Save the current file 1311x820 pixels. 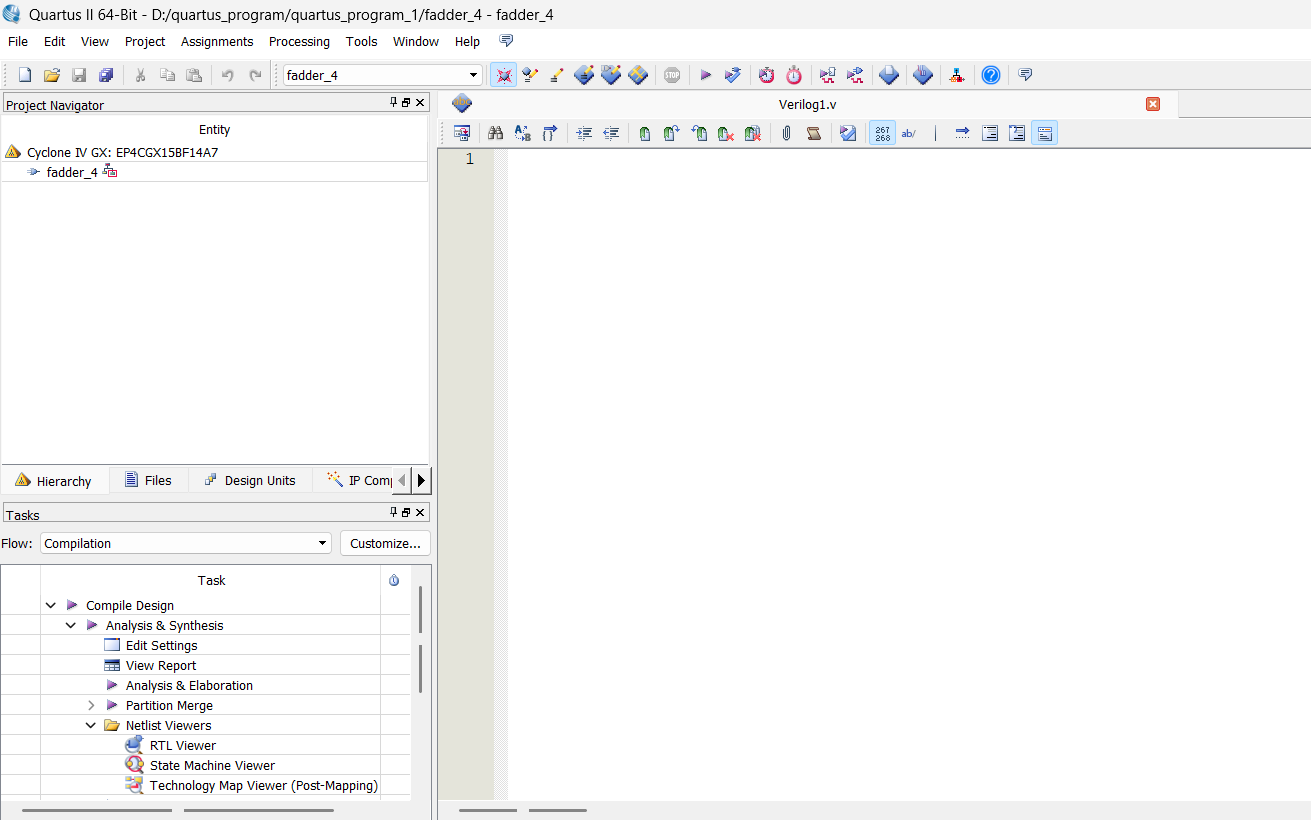[79, 75]
